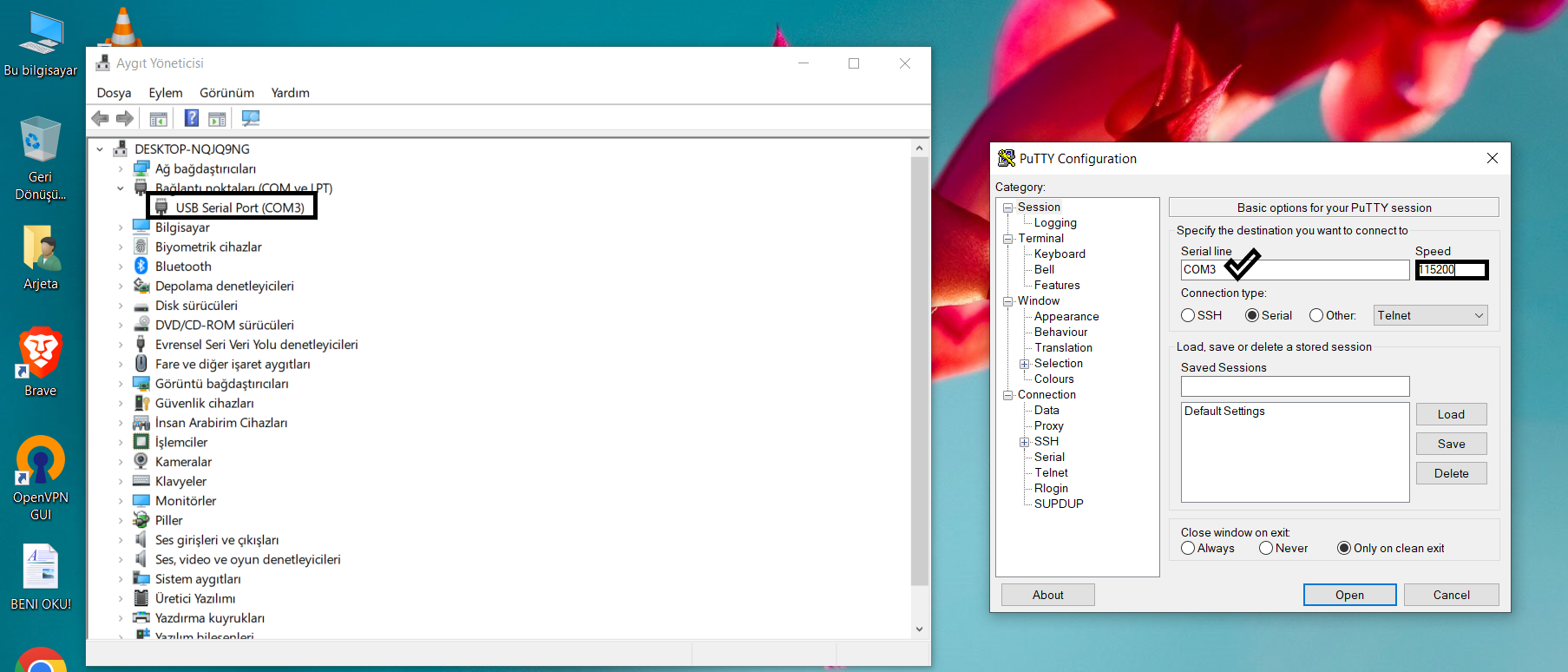This screenshot has width=1568, height=672.
Task: Select the Kameralar webcam icon
Action: [141, 462]
